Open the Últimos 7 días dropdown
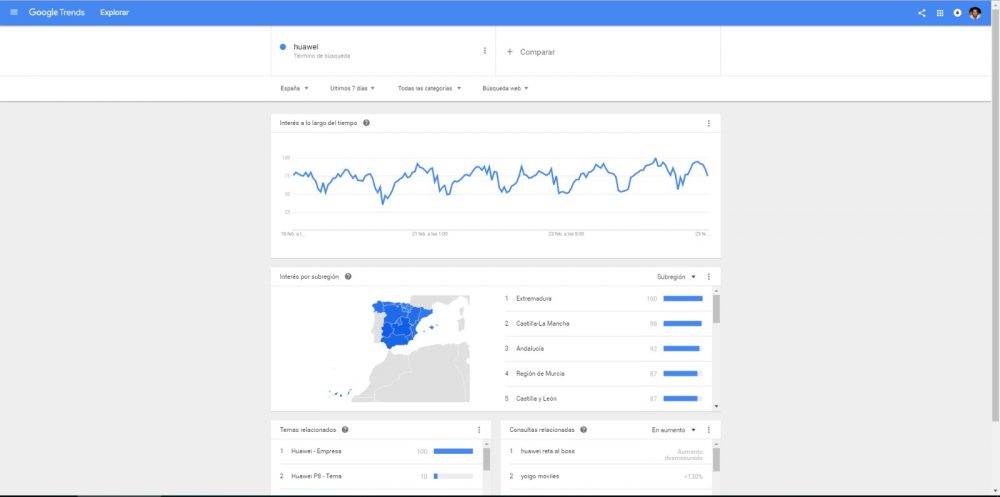 click(353, 89)
